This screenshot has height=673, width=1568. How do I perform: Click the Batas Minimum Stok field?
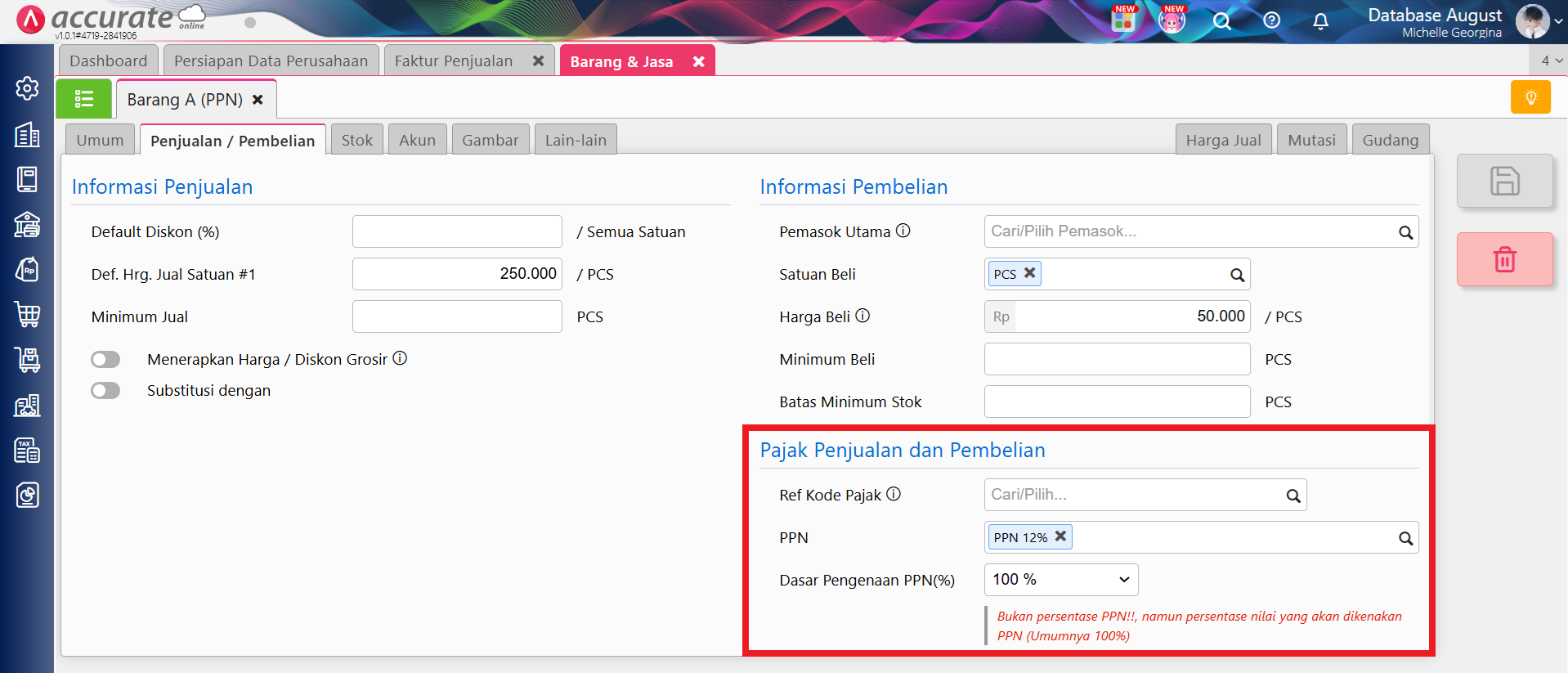pyautogui.click(x=1118, y=402)
